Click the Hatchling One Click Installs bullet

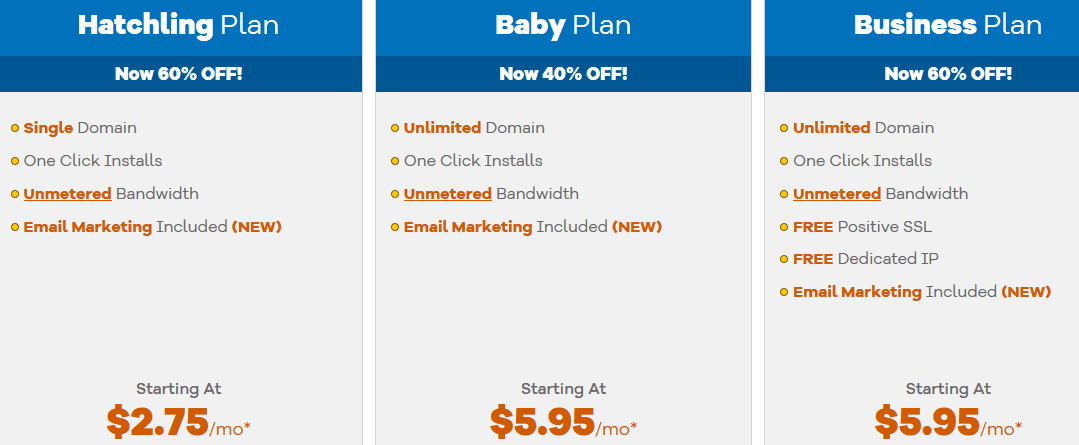click(x=15, y=161)
